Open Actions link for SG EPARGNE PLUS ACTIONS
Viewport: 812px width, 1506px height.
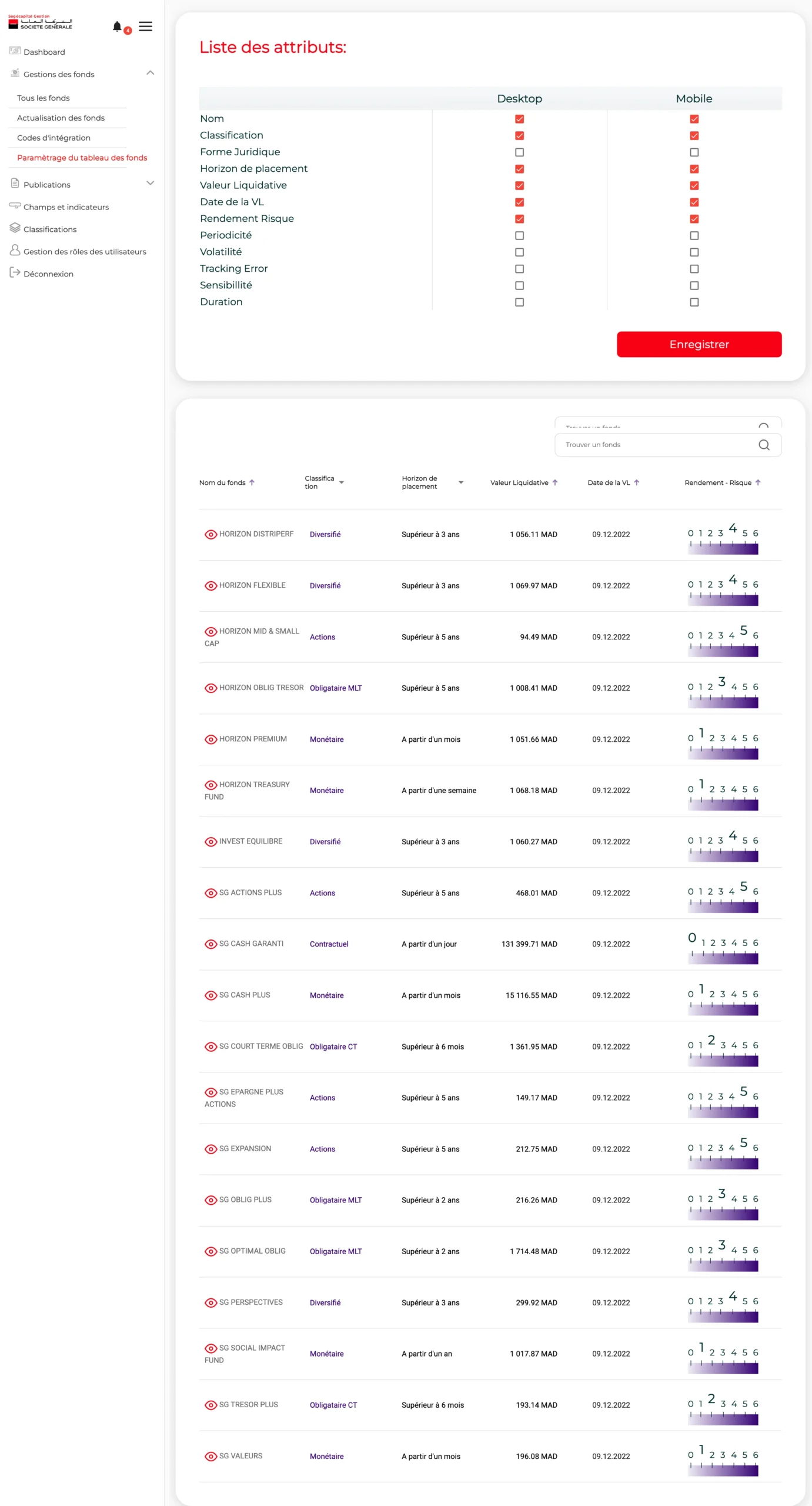322,1098
